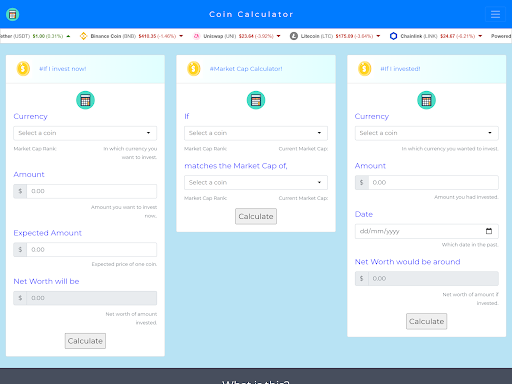Click Binance Coin (BNB) ticker entry
Image resolution: width=512 pixels, height=384 pixels.
pos(132,36)
